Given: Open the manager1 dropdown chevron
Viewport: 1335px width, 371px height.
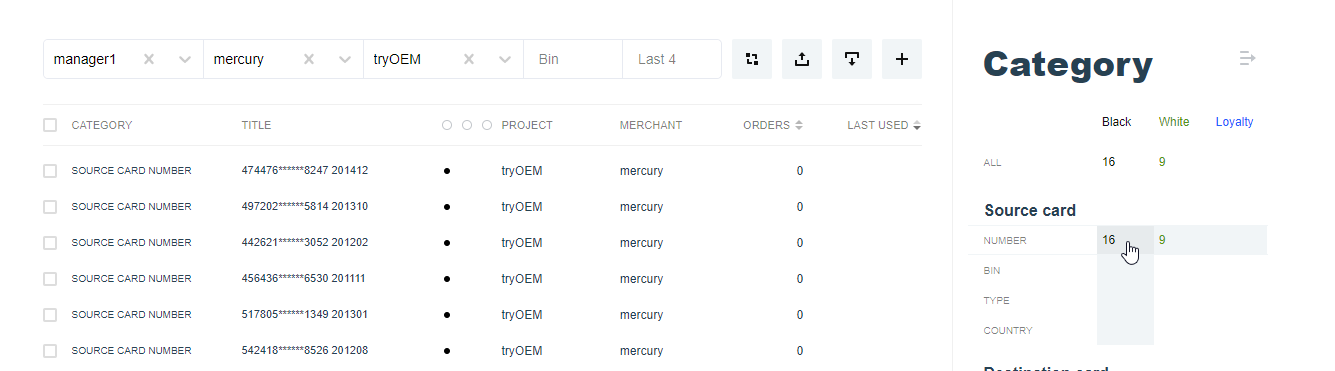Looking at the screenshot, I should click(x=184, y=59).
